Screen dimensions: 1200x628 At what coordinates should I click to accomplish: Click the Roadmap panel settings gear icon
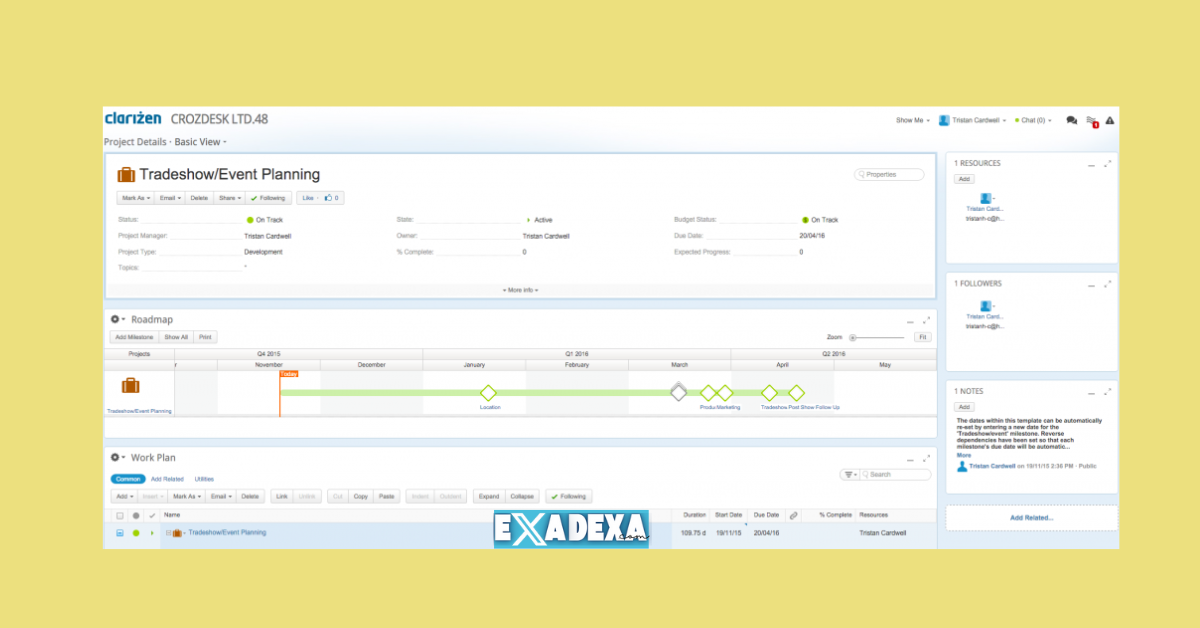point(116,318)
